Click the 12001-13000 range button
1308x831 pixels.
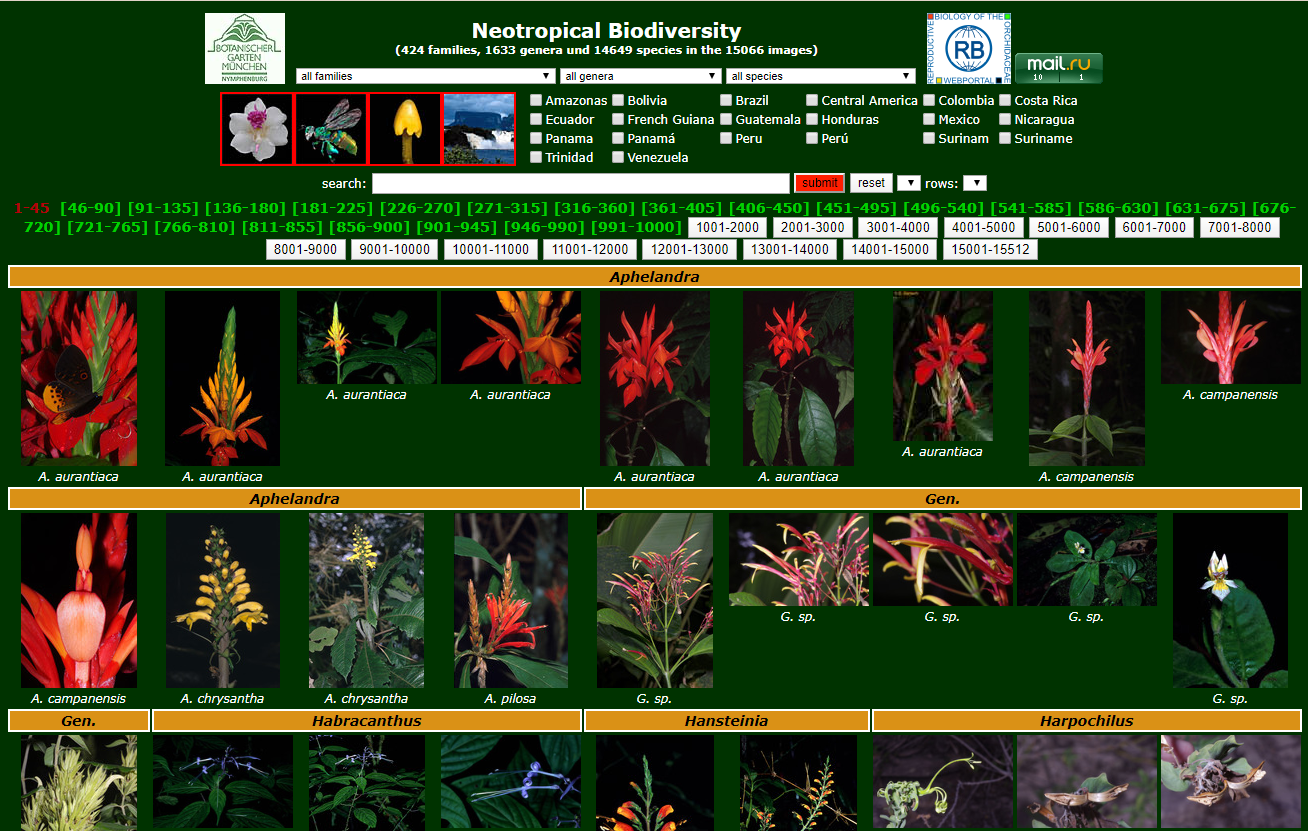(x=690, y=249)
